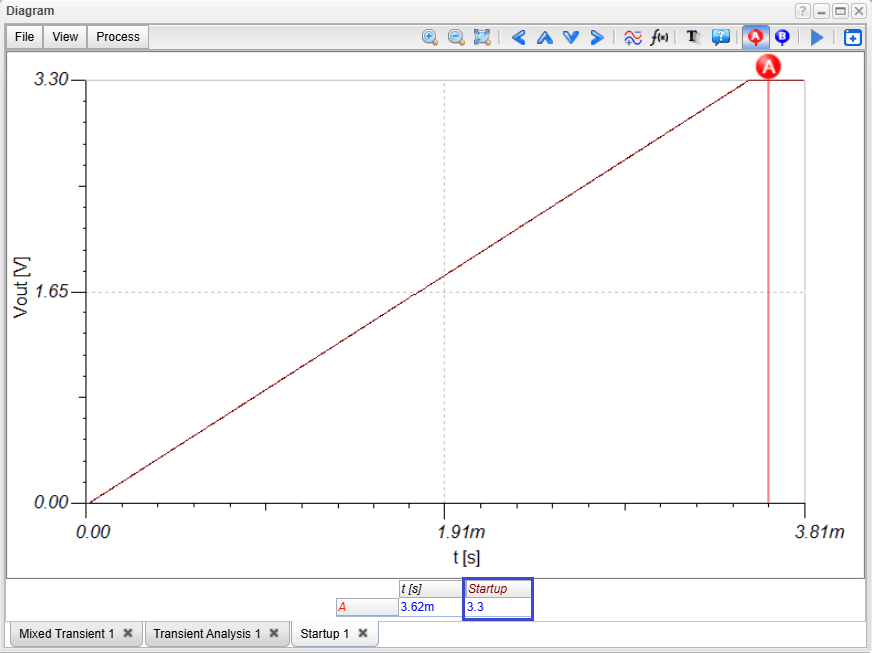Toggle cursor A in the toolbar
872x653 pixels.
pyautogui.click(x=756, y=37)
